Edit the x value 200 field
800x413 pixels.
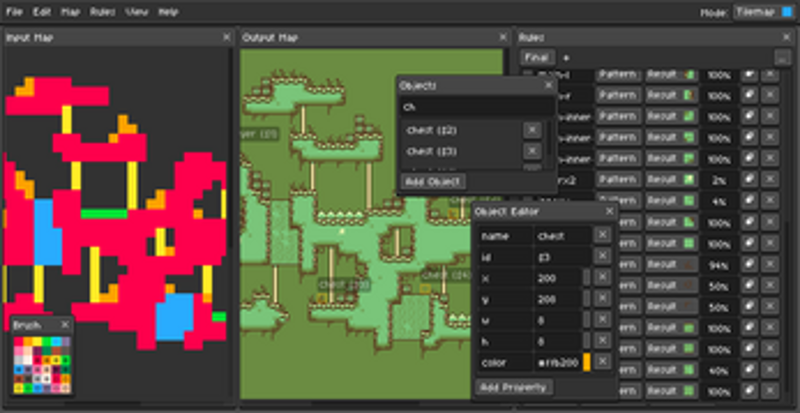[557, 278]
